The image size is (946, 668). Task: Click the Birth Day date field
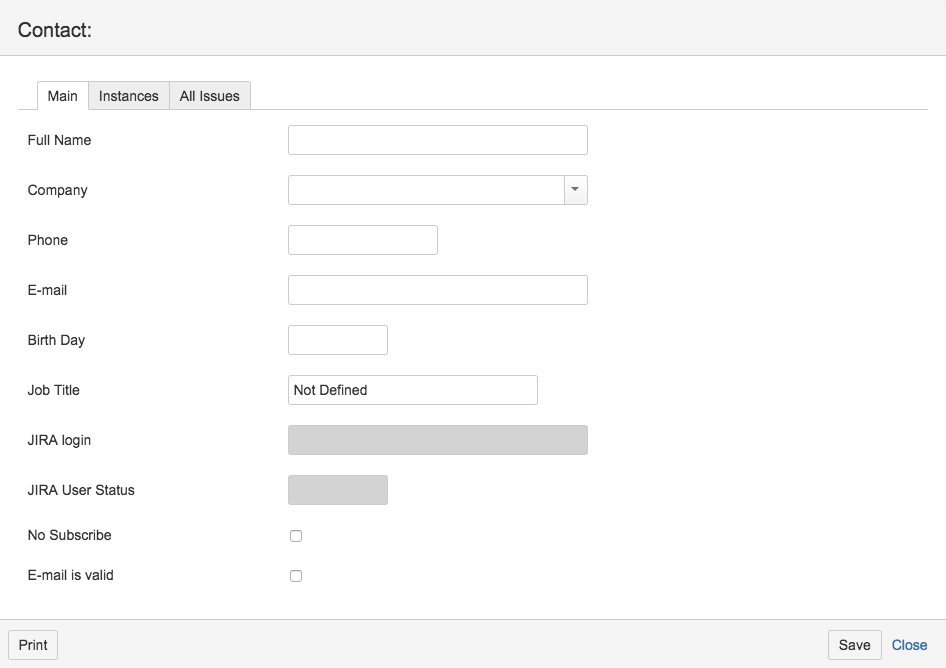tap(337, 340)
